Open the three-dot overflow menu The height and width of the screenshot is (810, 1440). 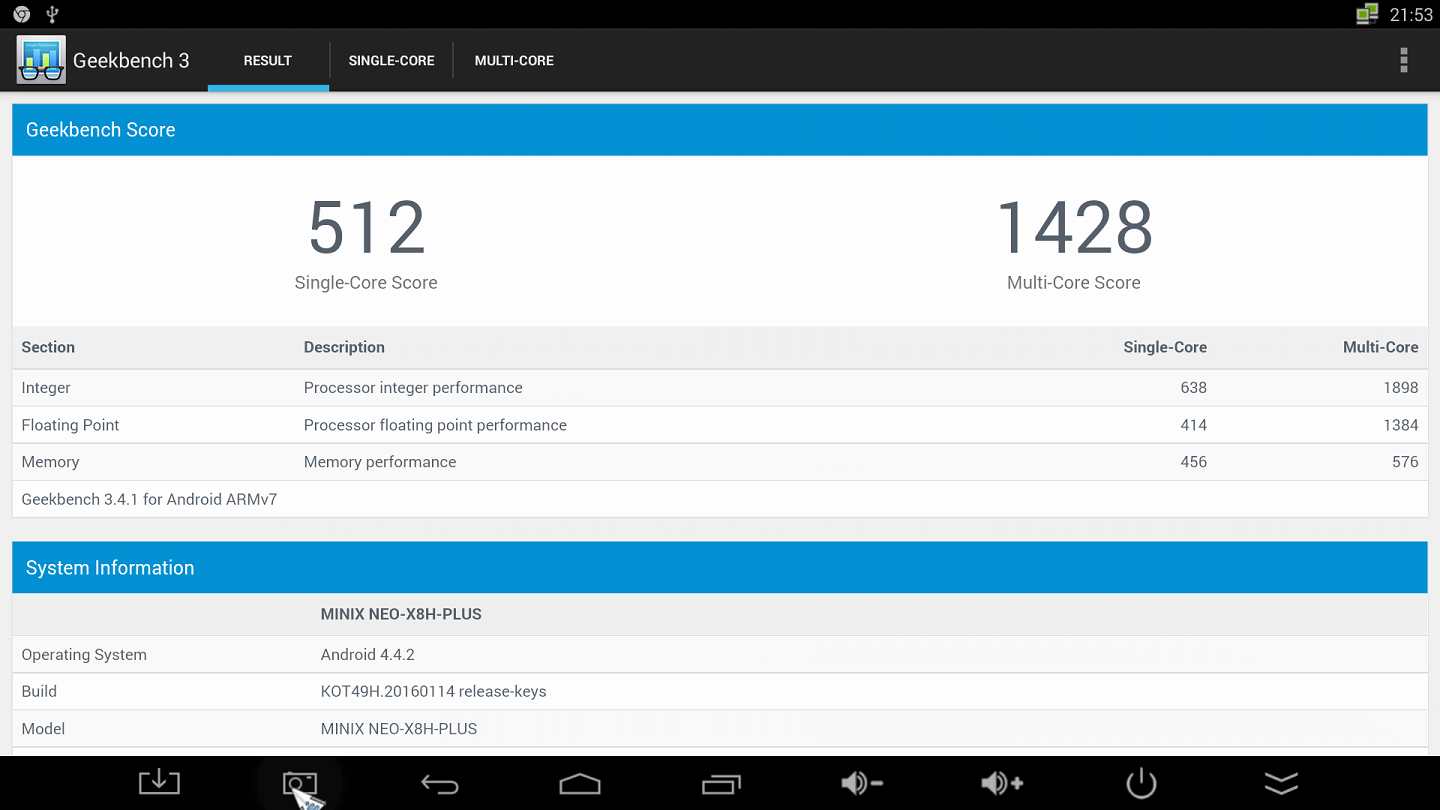(1404, 60)
